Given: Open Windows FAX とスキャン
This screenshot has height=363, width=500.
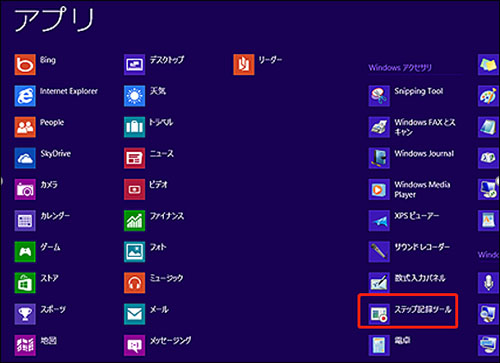Looking at the screenshot, I should coord(379,127).
